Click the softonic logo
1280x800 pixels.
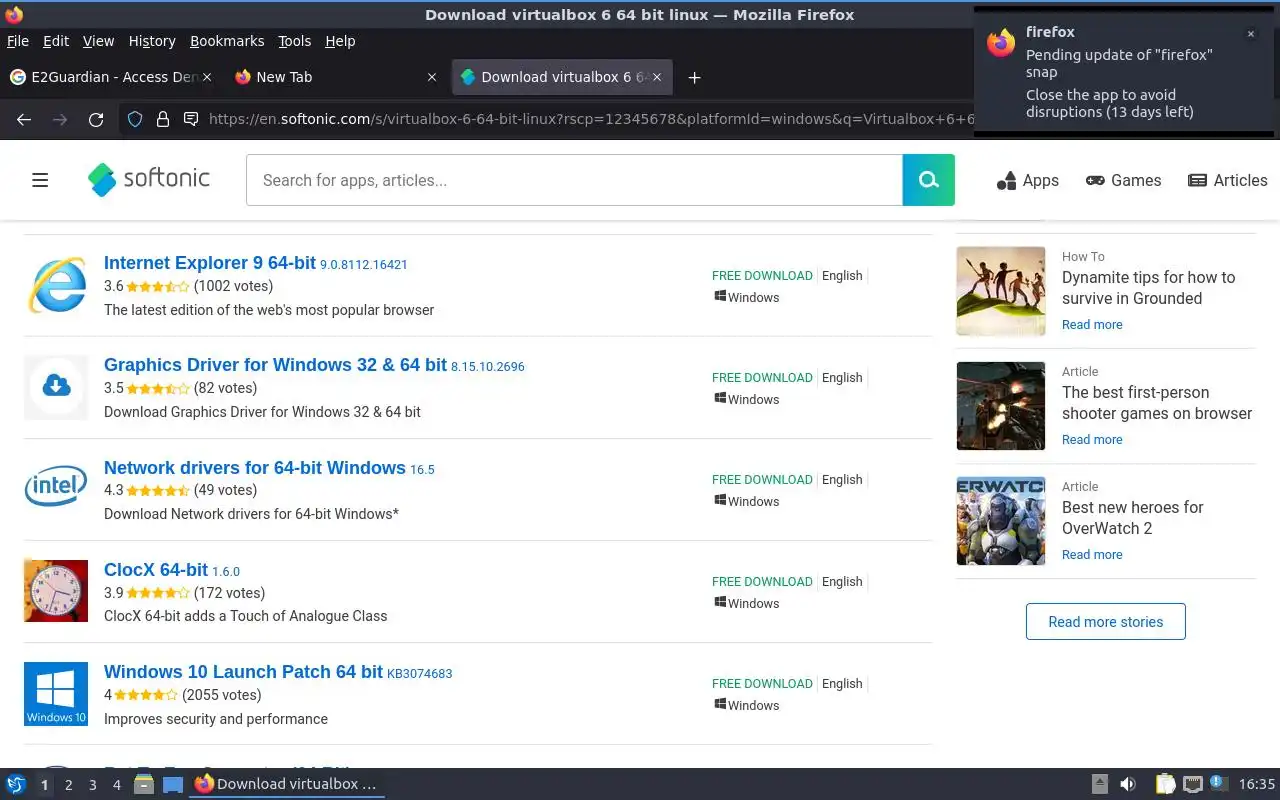(149, 179)
